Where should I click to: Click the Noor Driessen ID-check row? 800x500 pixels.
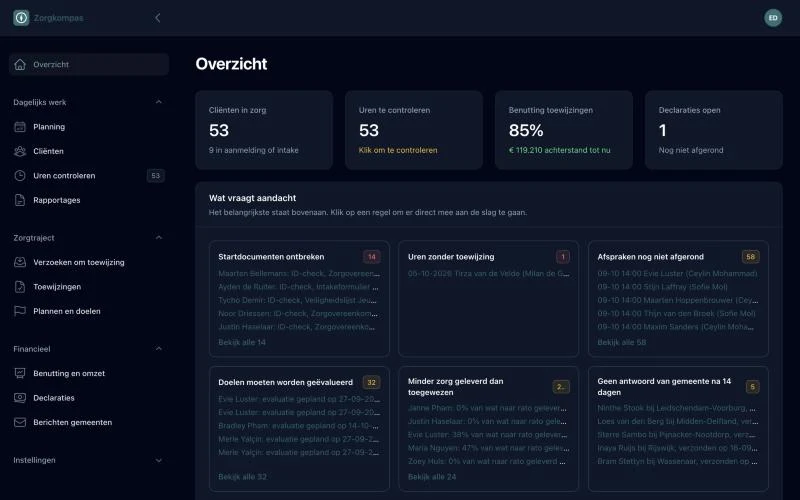(x=299, y=313)
